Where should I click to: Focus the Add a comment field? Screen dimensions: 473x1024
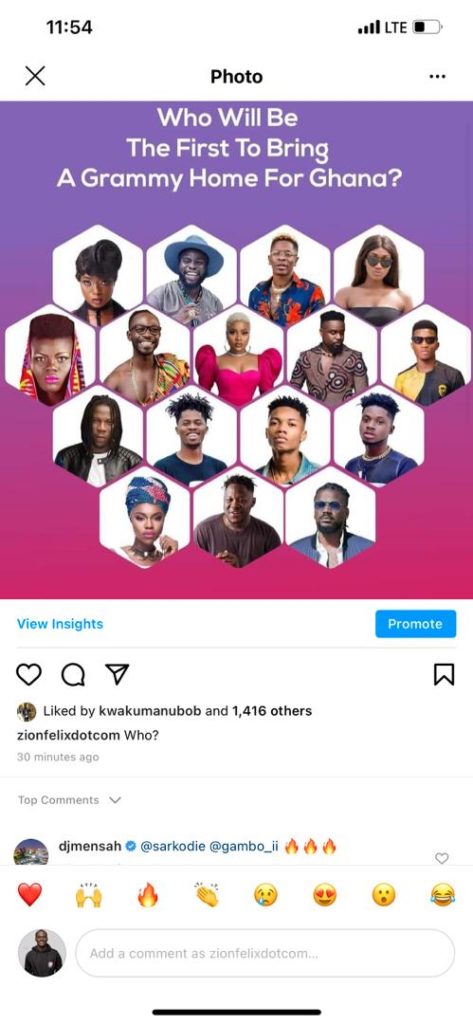(x=265, y=953)
